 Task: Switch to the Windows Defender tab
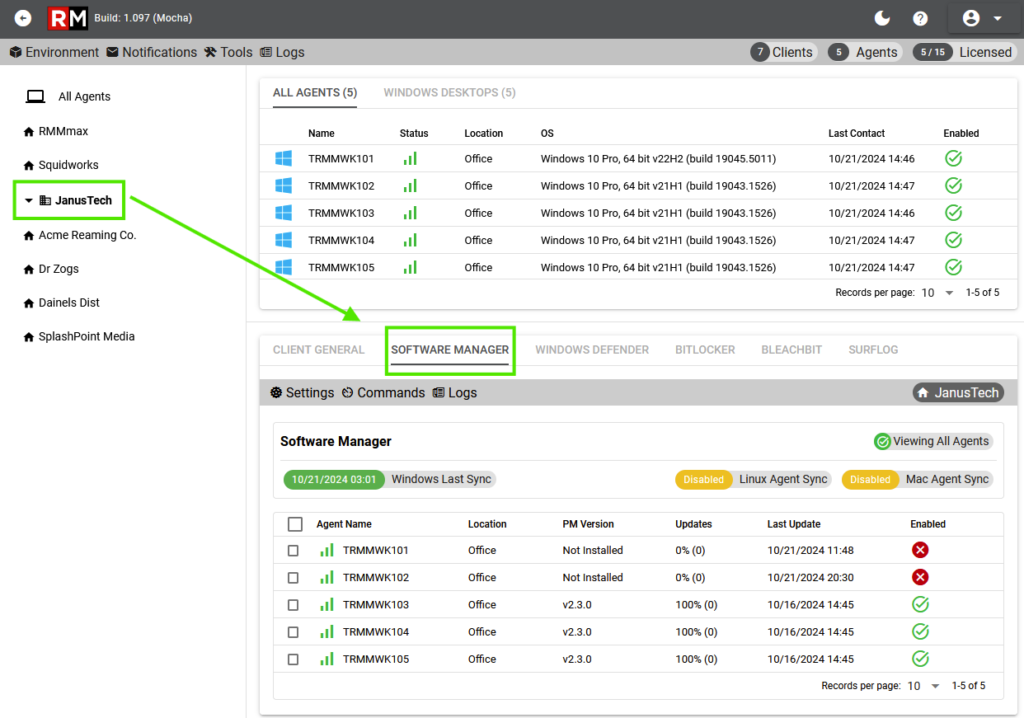(592, 350)
